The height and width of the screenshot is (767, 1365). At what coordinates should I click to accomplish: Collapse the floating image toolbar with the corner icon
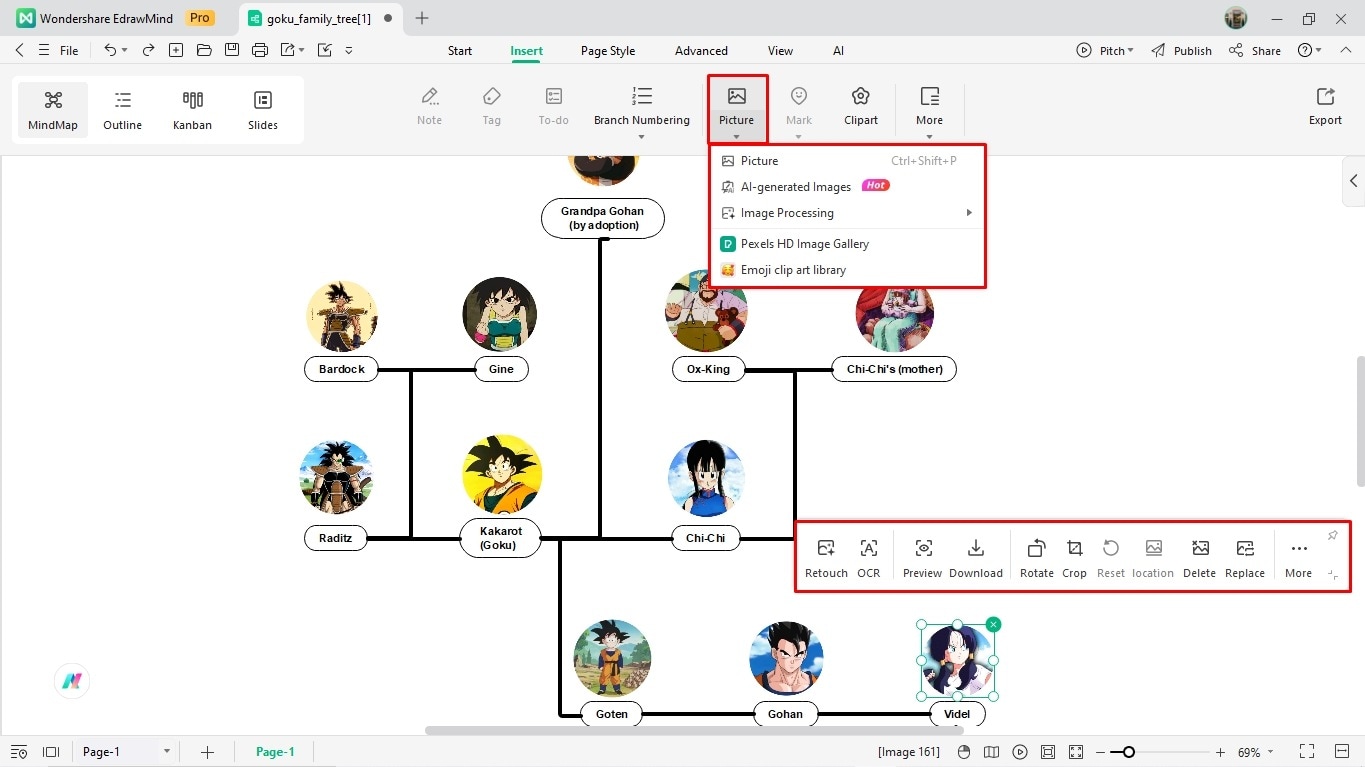(1333, 575)
